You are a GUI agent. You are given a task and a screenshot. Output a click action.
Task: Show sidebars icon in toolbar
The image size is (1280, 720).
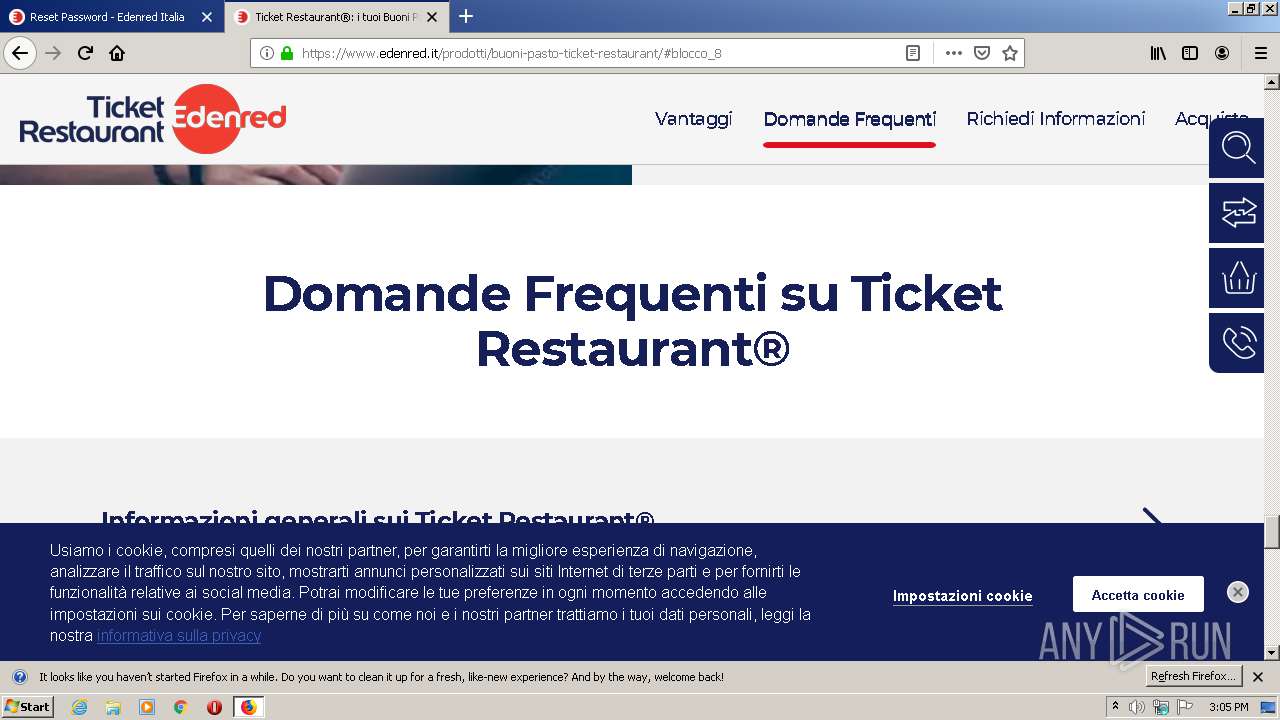pyautogui.click(x=1190, y=53)
